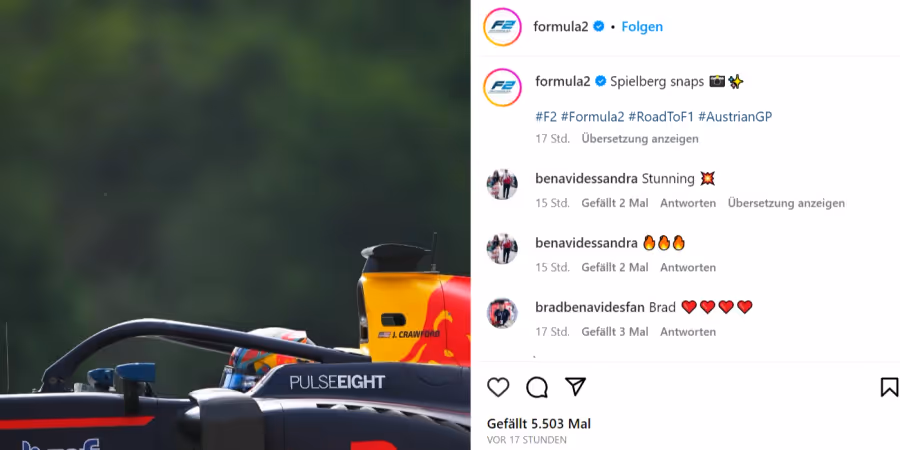Open formula2 profile picture in header
900x450 pixels.
tap(502, 26)
